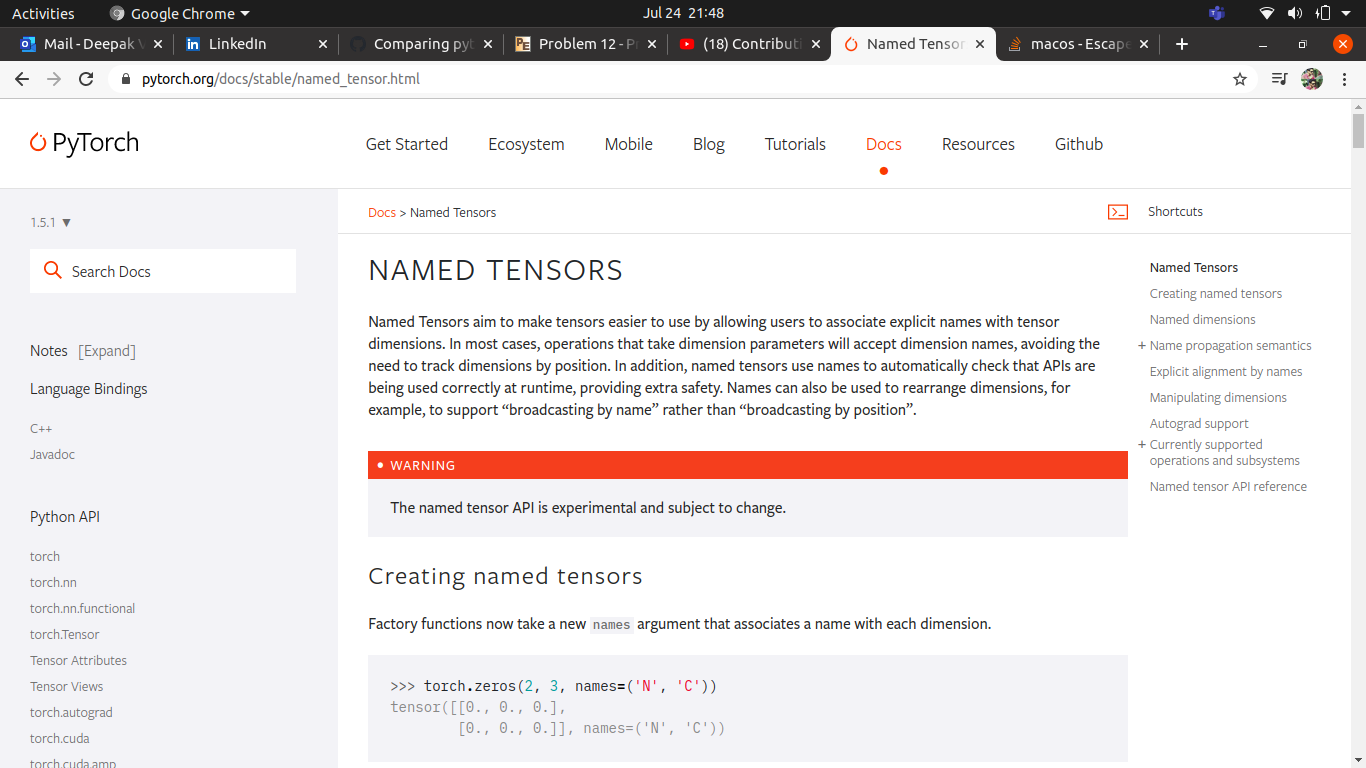Open the Google Chrome app menu in the top bar
Screen dimensions: 1366x768
click(x=179, y=13)
